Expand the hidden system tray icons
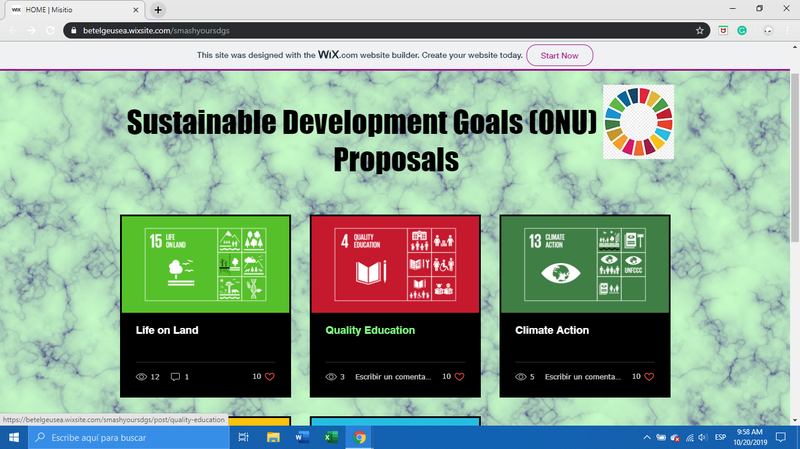This screenshot has height=449, width=800. tap(647, 438)
